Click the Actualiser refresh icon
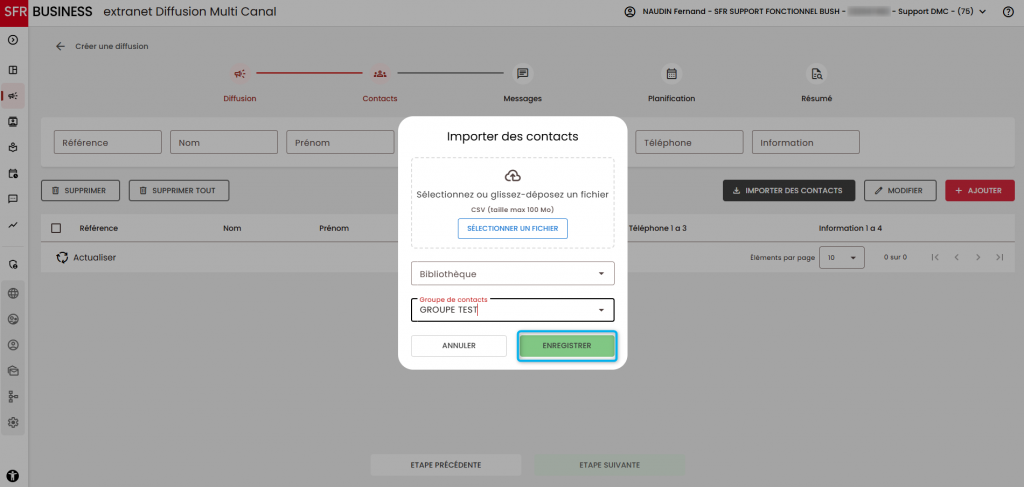The image size is (1024, 487). pyautogui.click(x=62, y=258)
